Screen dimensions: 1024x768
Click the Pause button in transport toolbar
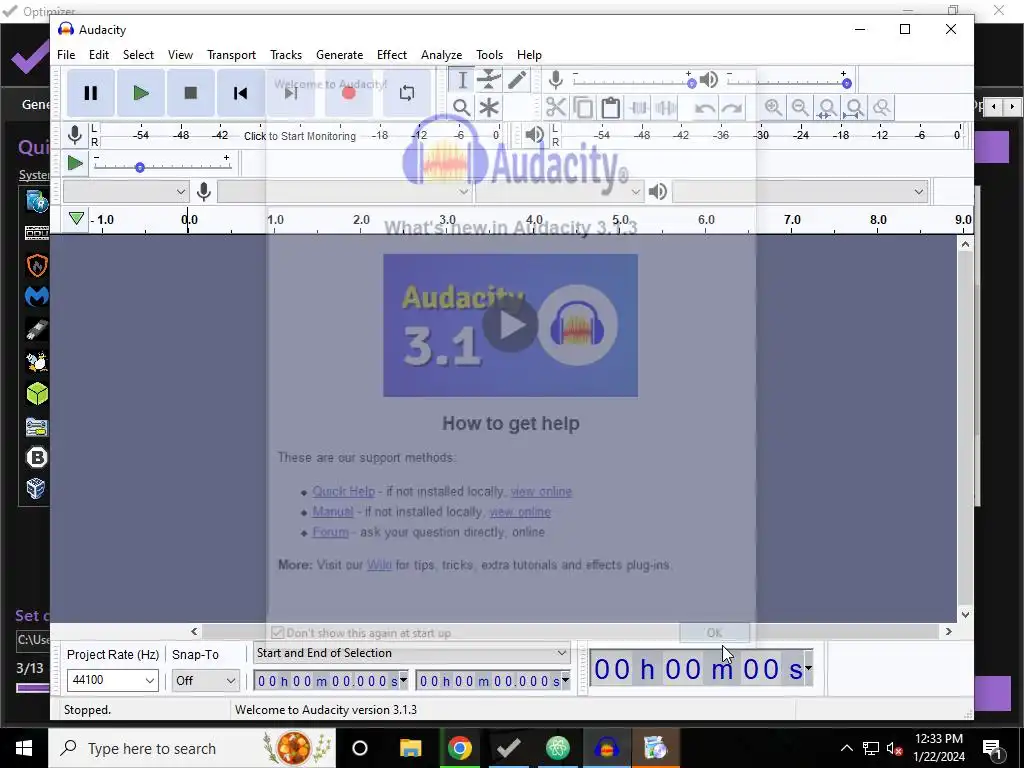(x=91, y=93)
